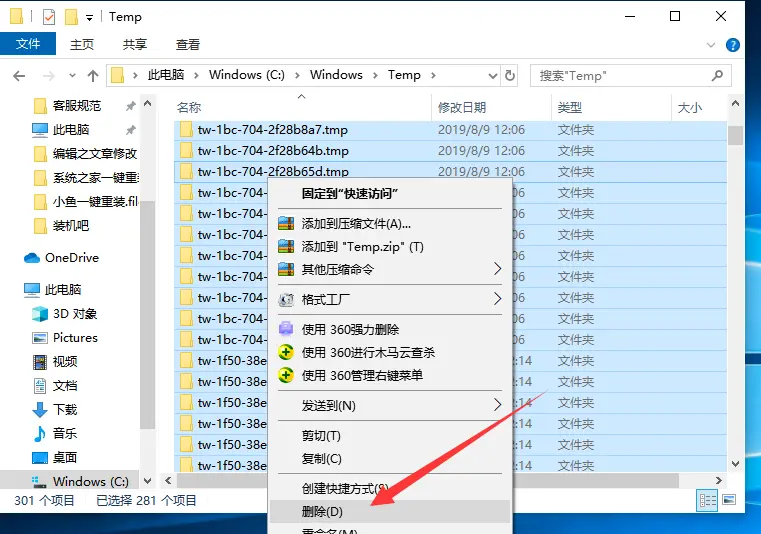Switch to the 查看 ribbon tab
This screenshot has height=534, width=761.
187,45
